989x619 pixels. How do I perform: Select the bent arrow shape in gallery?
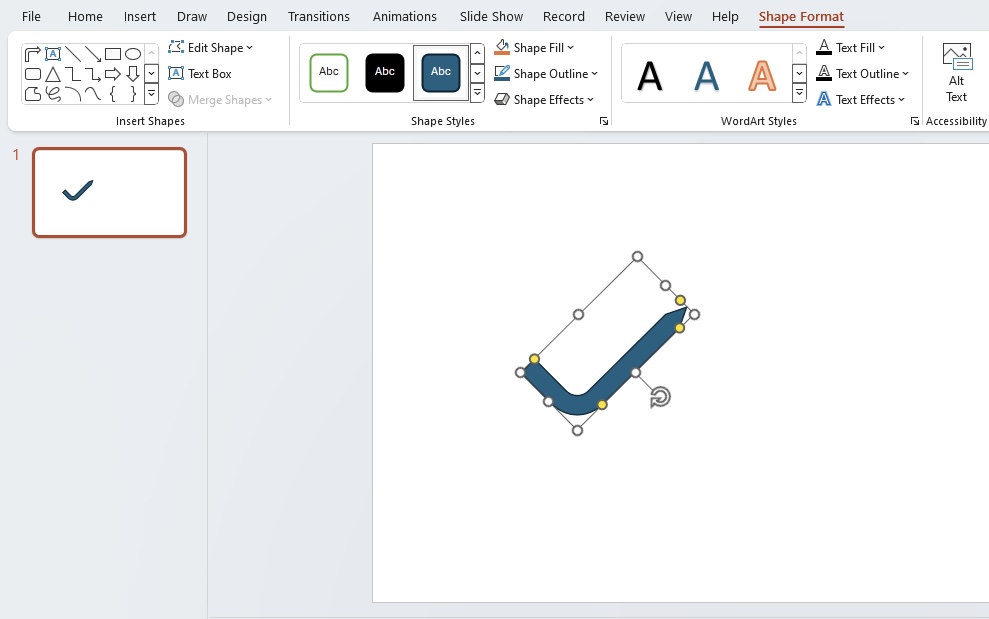tap(33, 54)
